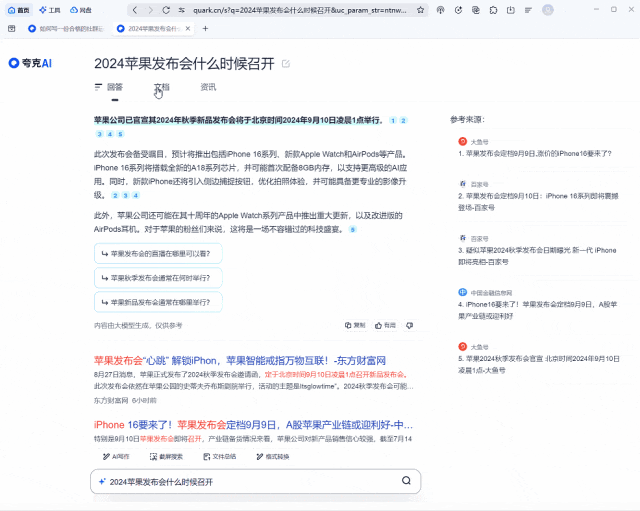
Task: Open source 1 苹果发布会定档9月9日 from 大鱼号
Action: tap(535, 153)
